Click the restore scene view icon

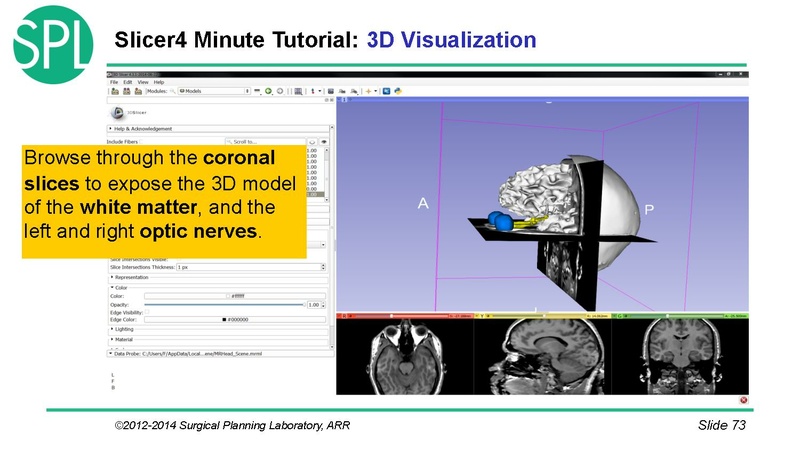point(354,91)
